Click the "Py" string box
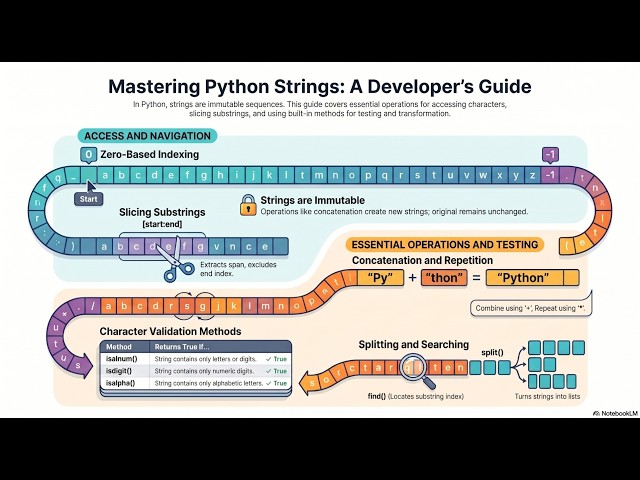Viewport: 640px width, 480px height. [x=380, y=278]
